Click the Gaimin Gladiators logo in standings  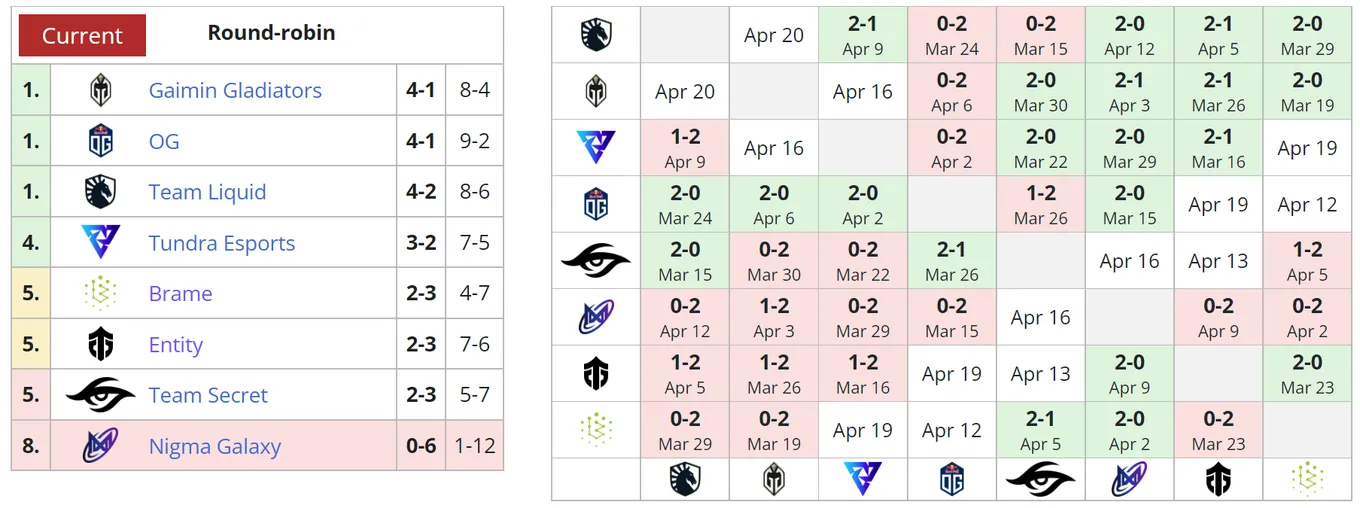[100, 90]
